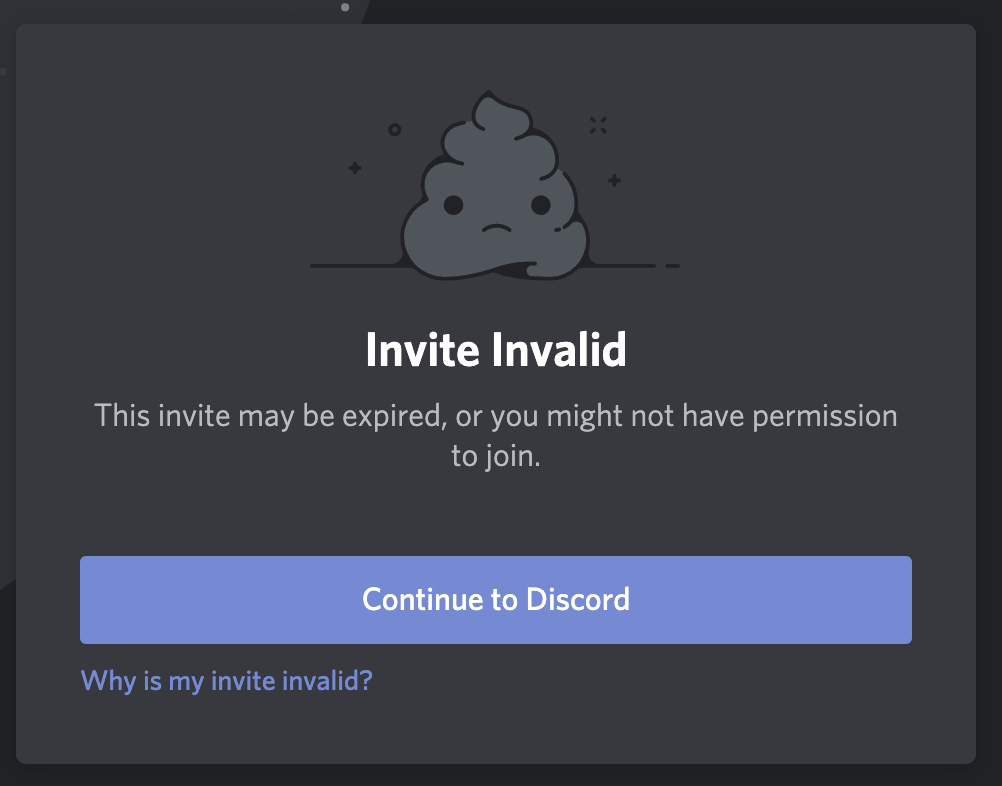Click the dark background below the dialog
The height and width of the screenshot is (786, 1002).
tap(496, 776)
